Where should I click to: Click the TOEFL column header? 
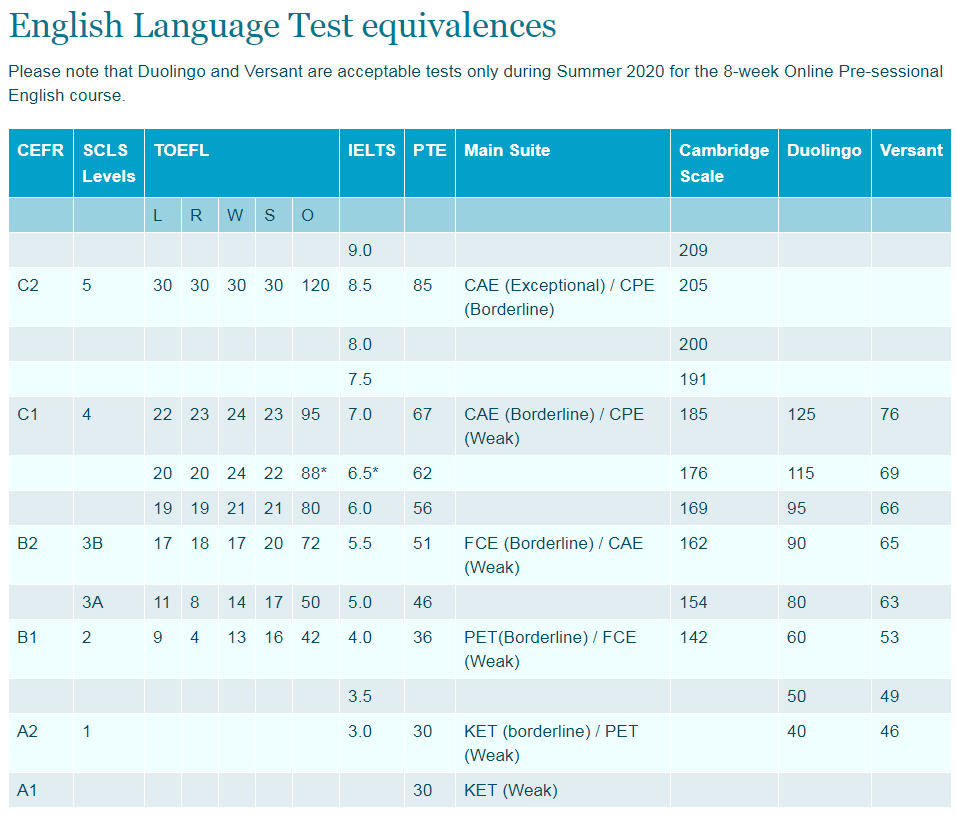242,163
